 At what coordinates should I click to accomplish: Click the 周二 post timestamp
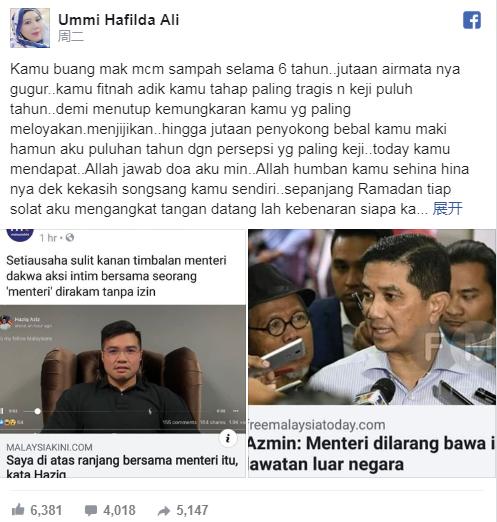point(70,36)
